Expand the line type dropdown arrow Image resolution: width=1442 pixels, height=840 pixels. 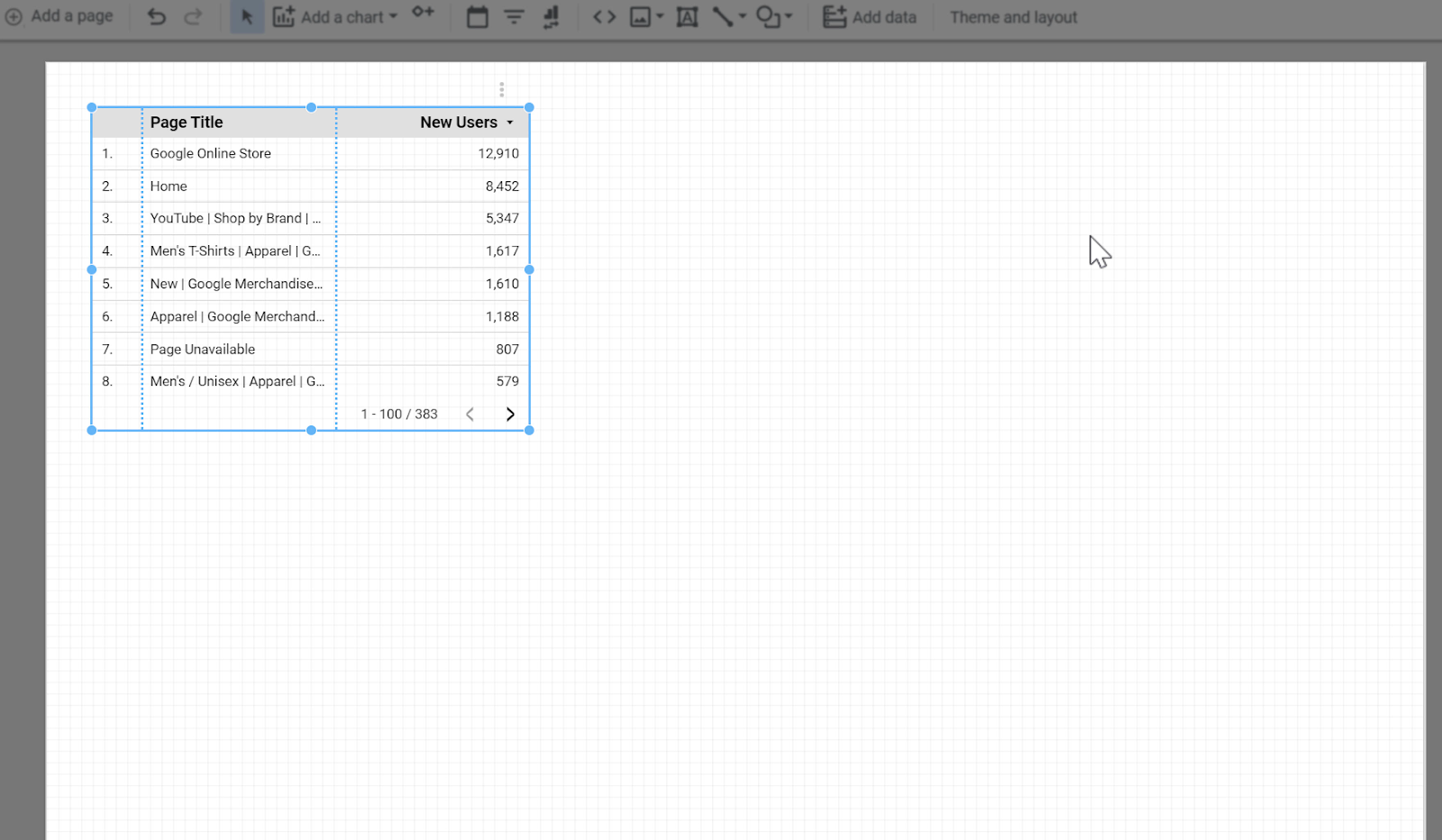point(743,16)
